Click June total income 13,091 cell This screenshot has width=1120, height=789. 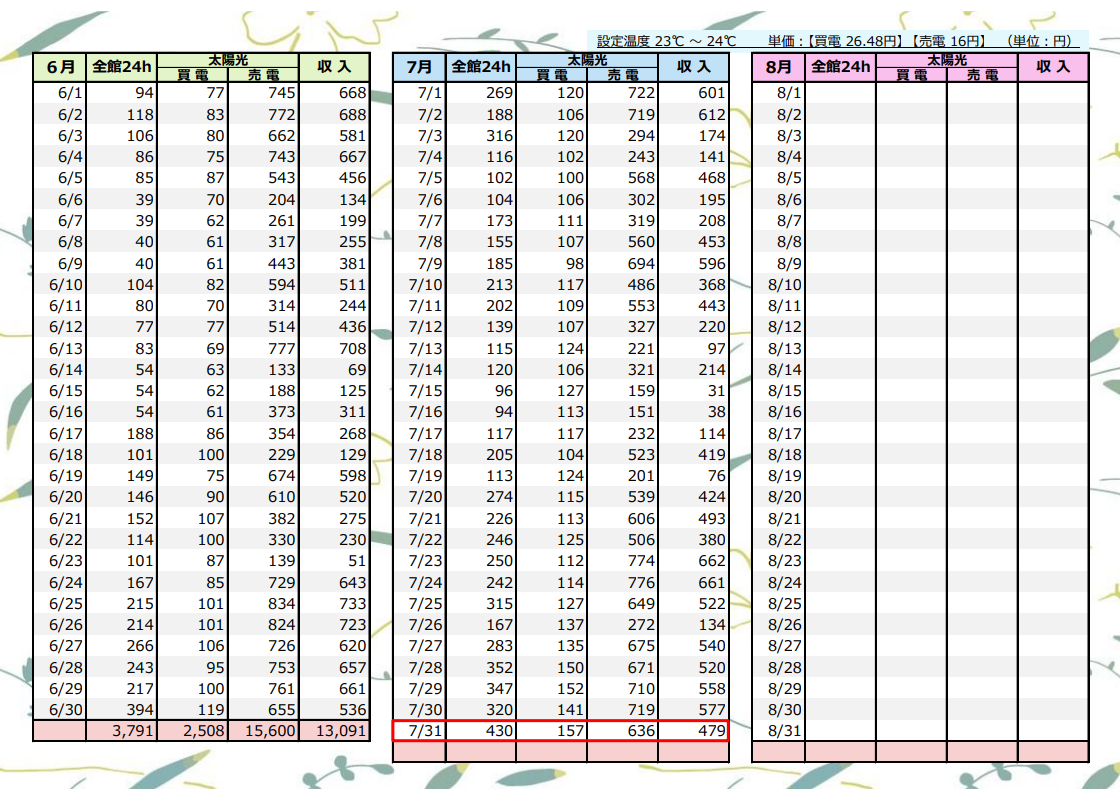click(x=334, y=730)
